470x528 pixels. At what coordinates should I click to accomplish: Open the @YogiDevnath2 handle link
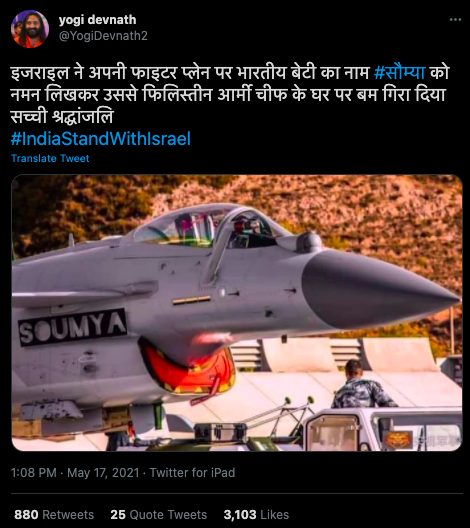tap(103, 36)
